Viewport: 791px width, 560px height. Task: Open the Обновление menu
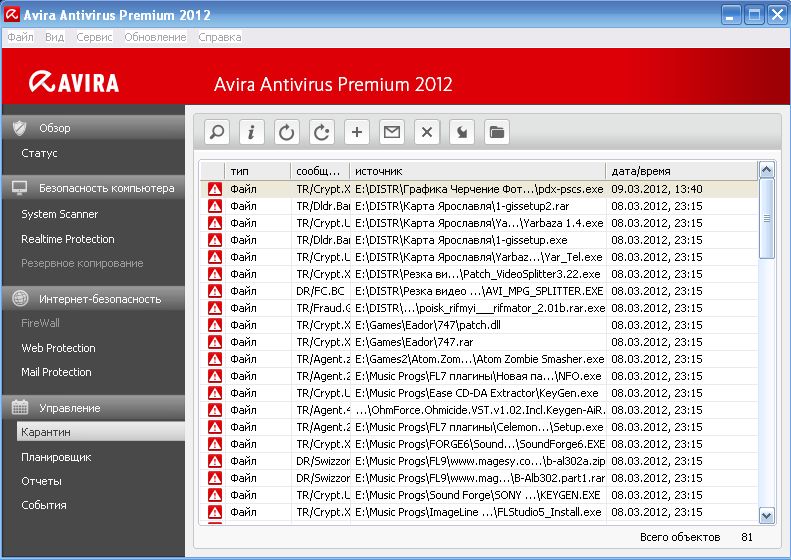tap(155, 37)
